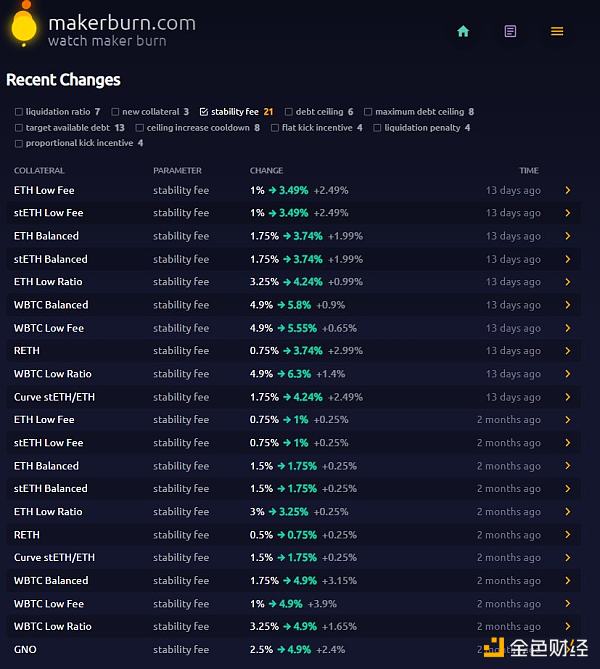600x669 pixels.
Task: Expand the WBTC Balanced 5.8% row chevron
Action: pyautogui.click(x=567, y=305)
